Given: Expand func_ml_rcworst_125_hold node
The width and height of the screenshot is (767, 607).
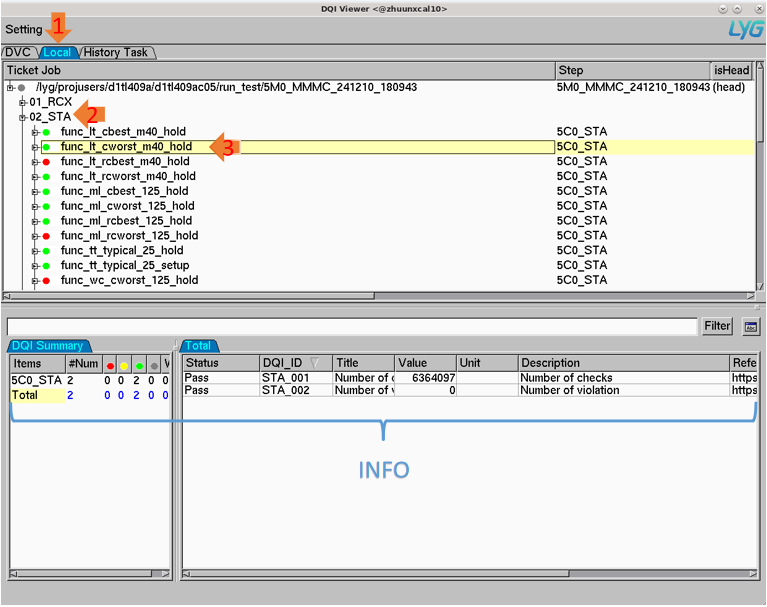Looking at the screenshot, I should 35,236.
